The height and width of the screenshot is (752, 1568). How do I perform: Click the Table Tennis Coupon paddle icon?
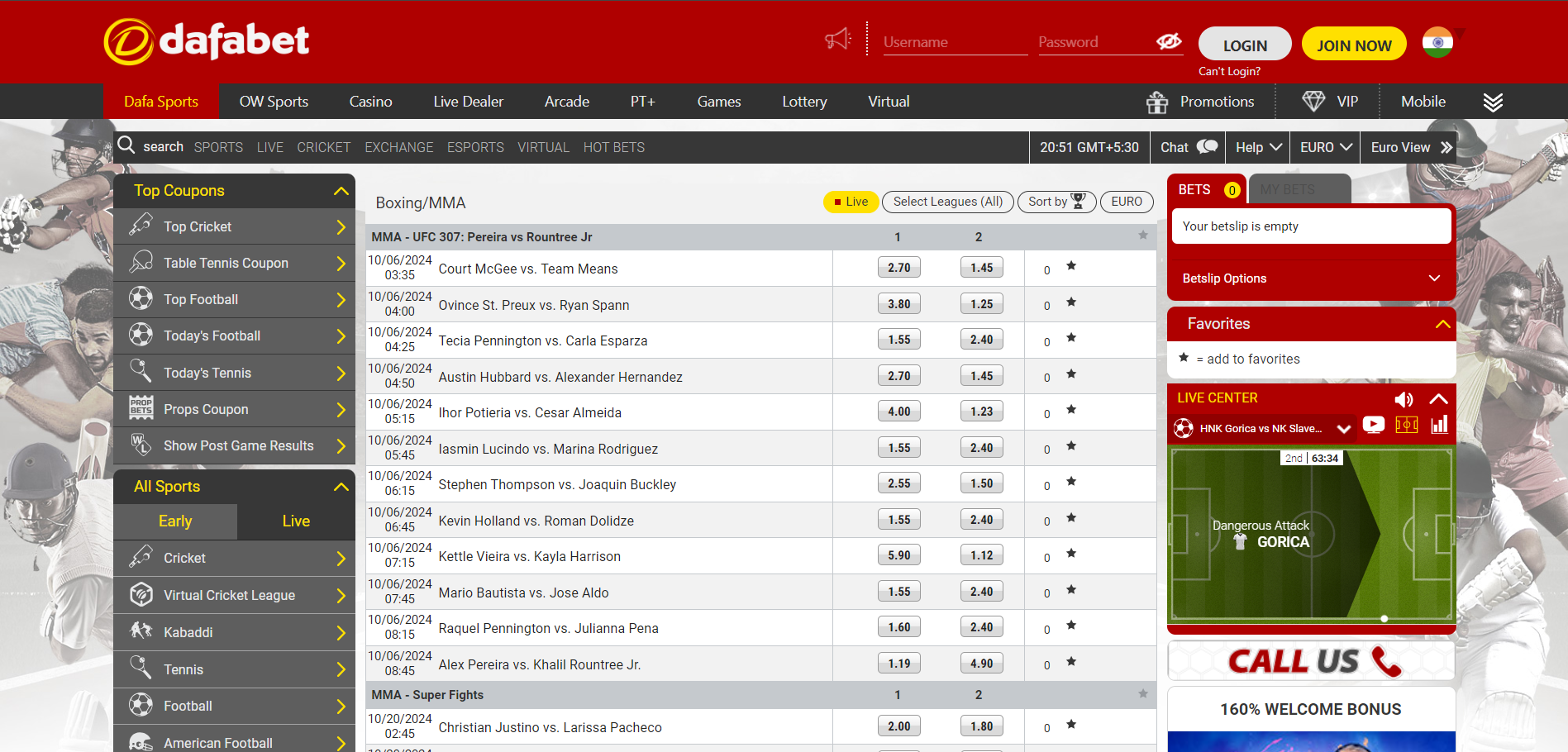point(141,262)
